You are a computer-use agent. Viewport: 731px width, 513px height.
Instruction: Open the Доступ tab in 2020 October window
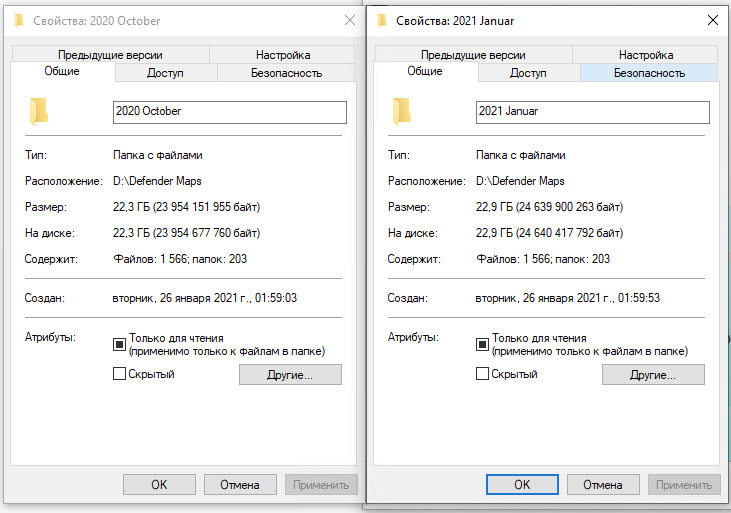pos(165,73)
